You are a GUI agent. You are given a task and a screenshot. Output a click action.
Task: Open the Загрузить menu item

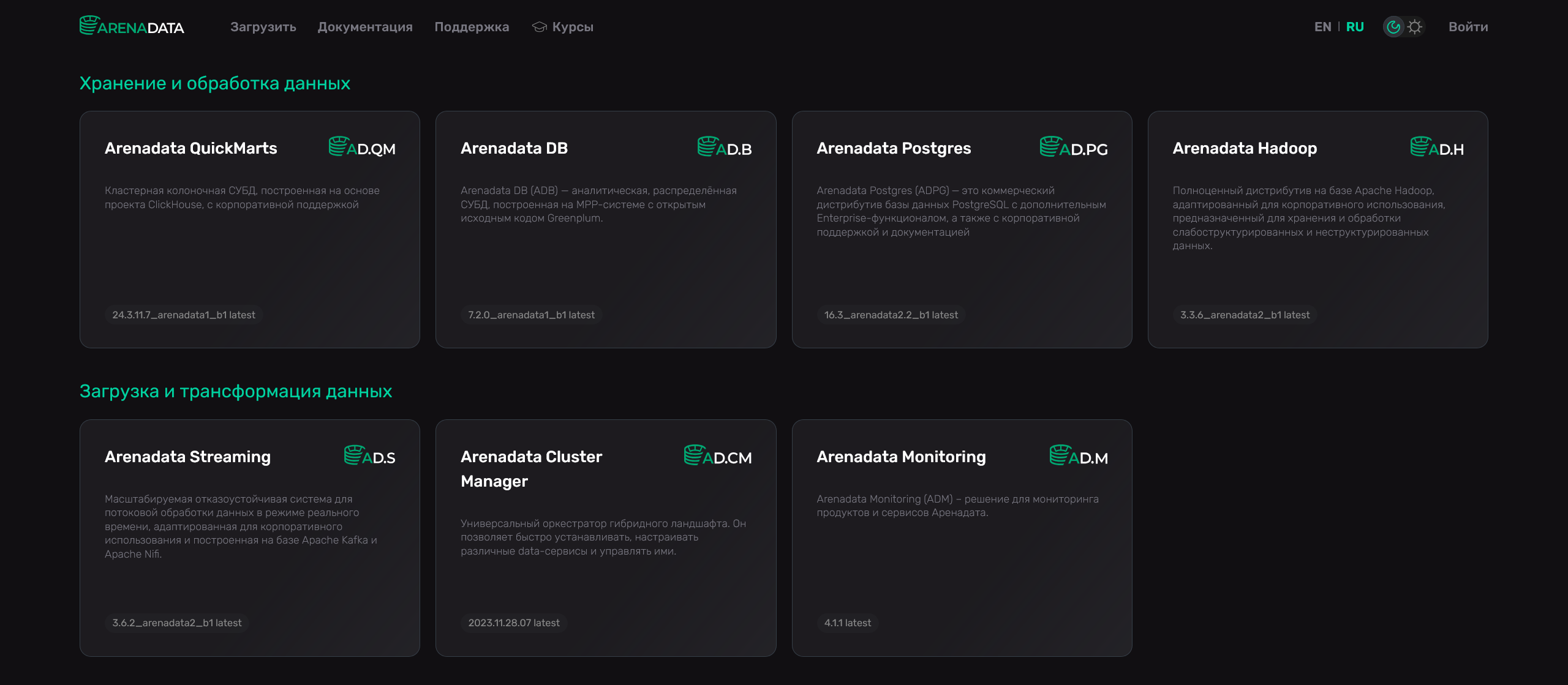[263, 27]
